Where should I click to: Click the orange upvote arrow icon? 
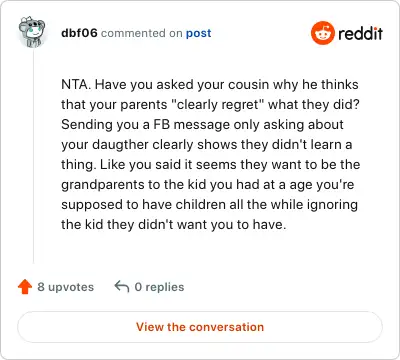(x=25, y=287)
